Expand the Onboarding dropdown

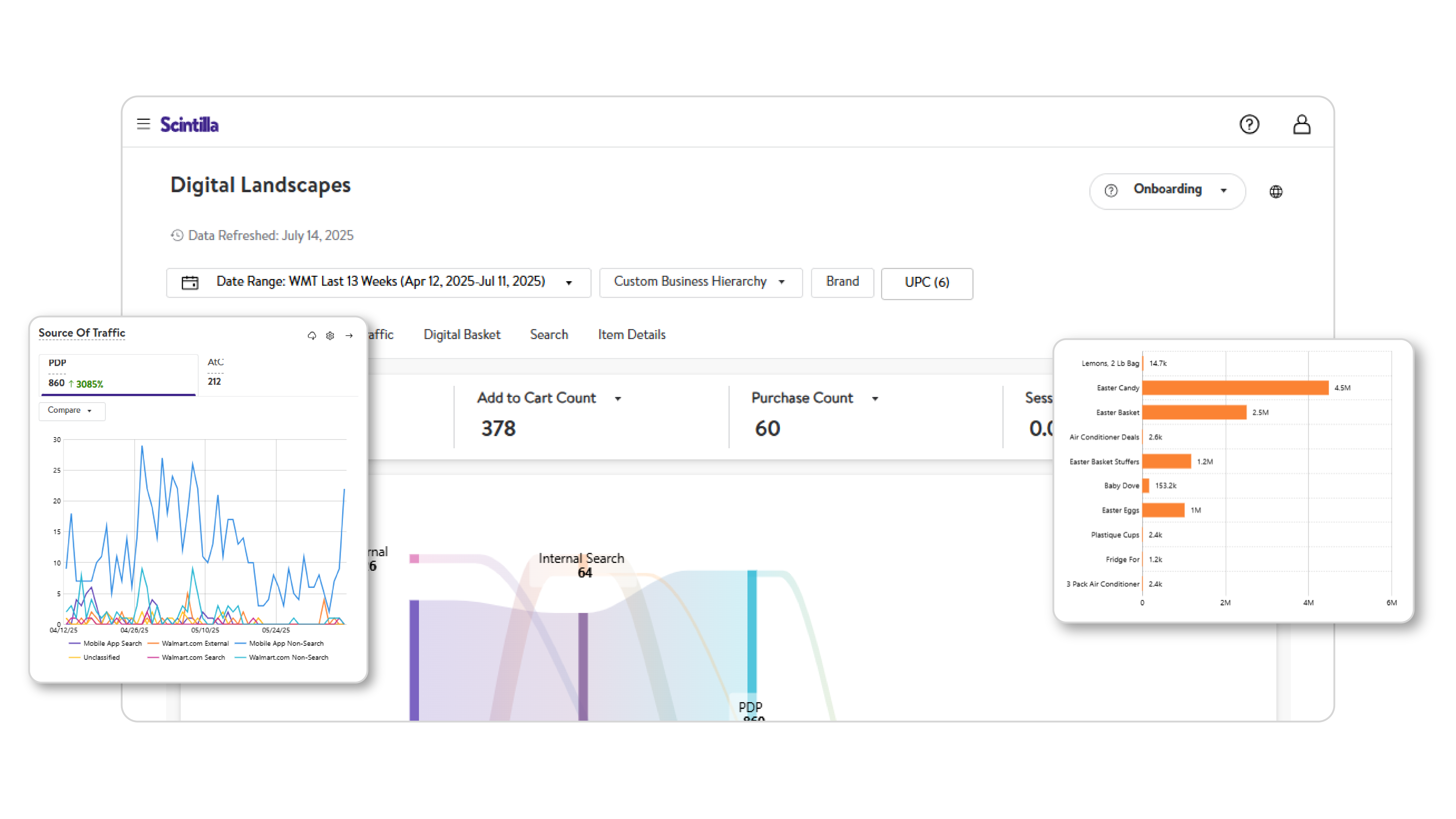1224,191
